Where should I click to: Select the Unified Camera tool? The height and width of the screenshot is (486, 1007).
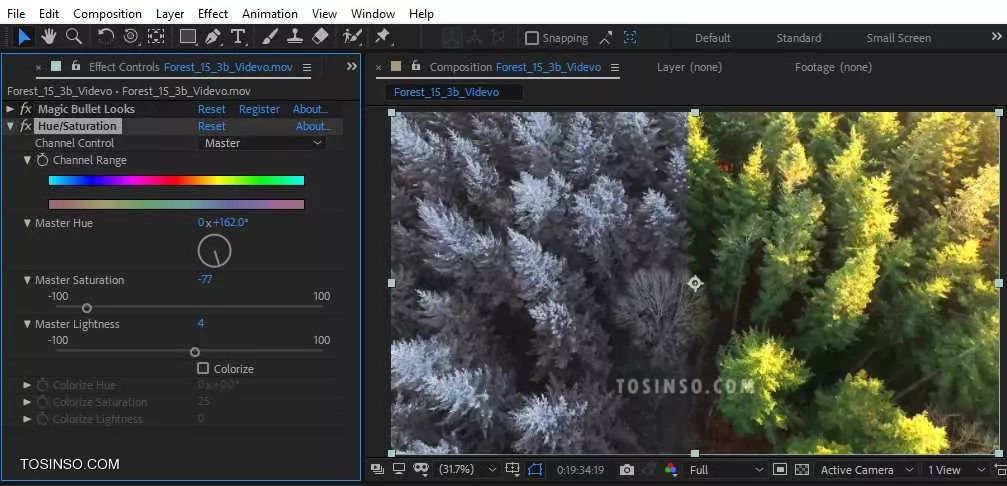131,37
